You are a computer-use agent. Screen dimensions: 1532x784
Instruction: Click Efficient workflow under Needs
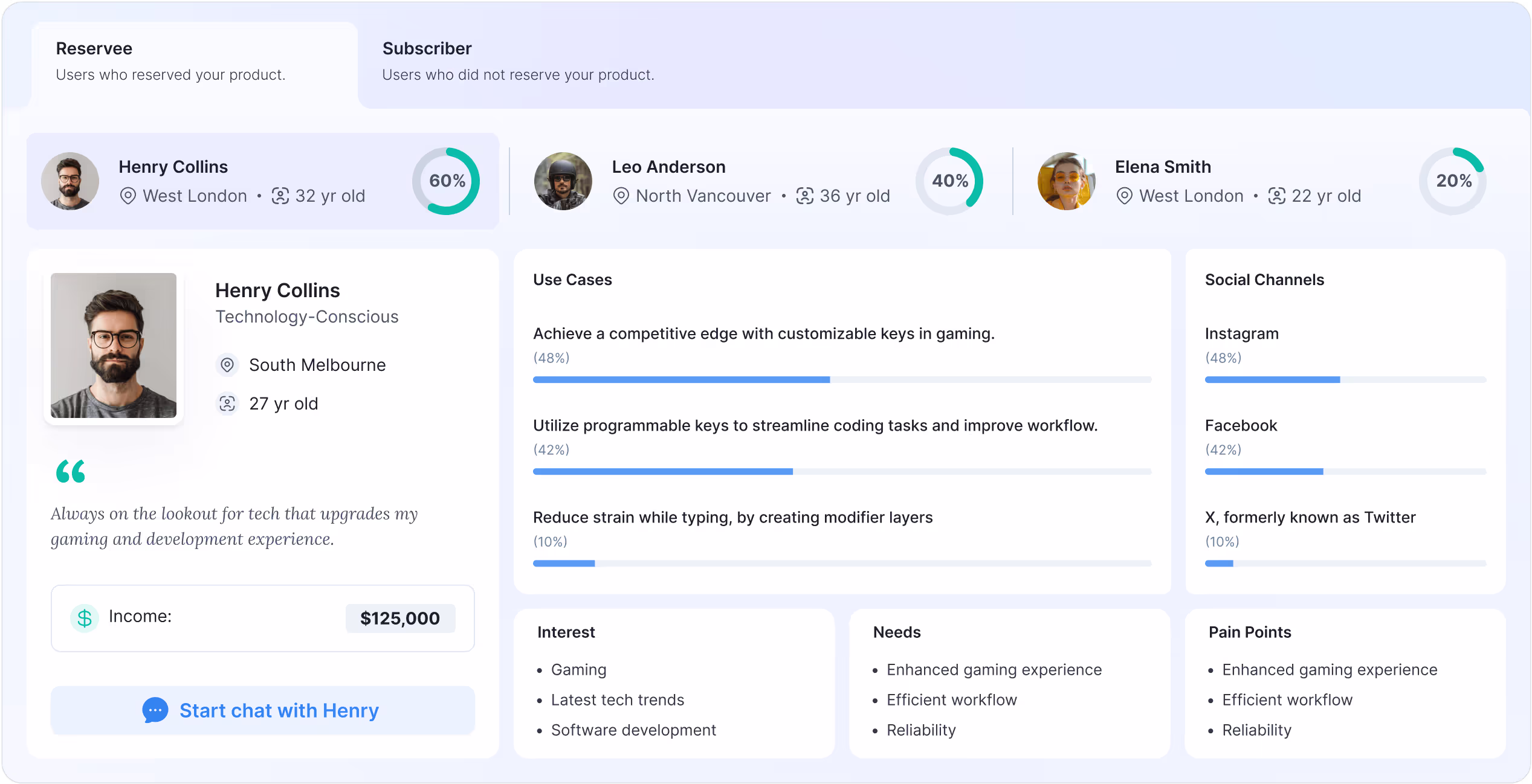[952, 699]
